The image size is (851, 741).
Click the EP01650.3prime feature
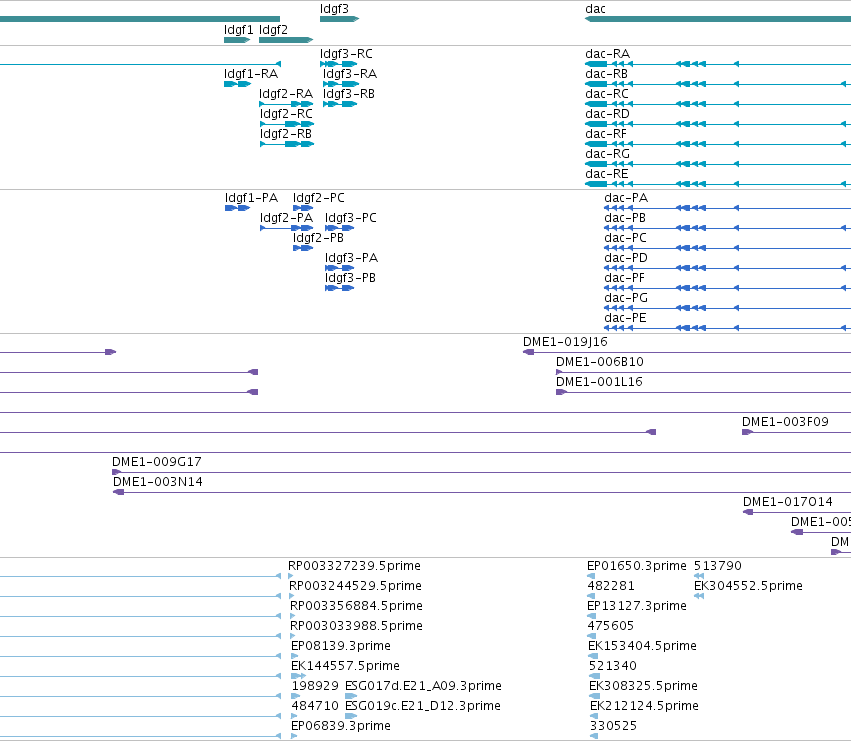591,576
